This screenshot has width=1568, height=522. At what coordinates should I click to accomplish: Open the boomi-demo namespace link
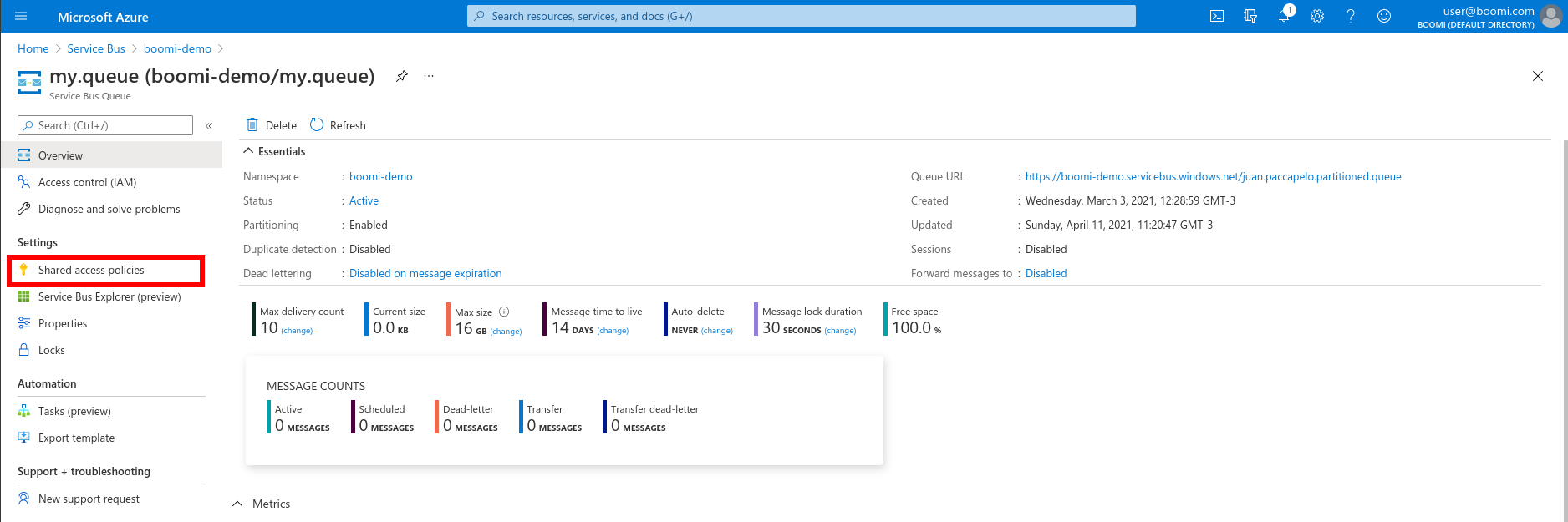click(380, 177)
